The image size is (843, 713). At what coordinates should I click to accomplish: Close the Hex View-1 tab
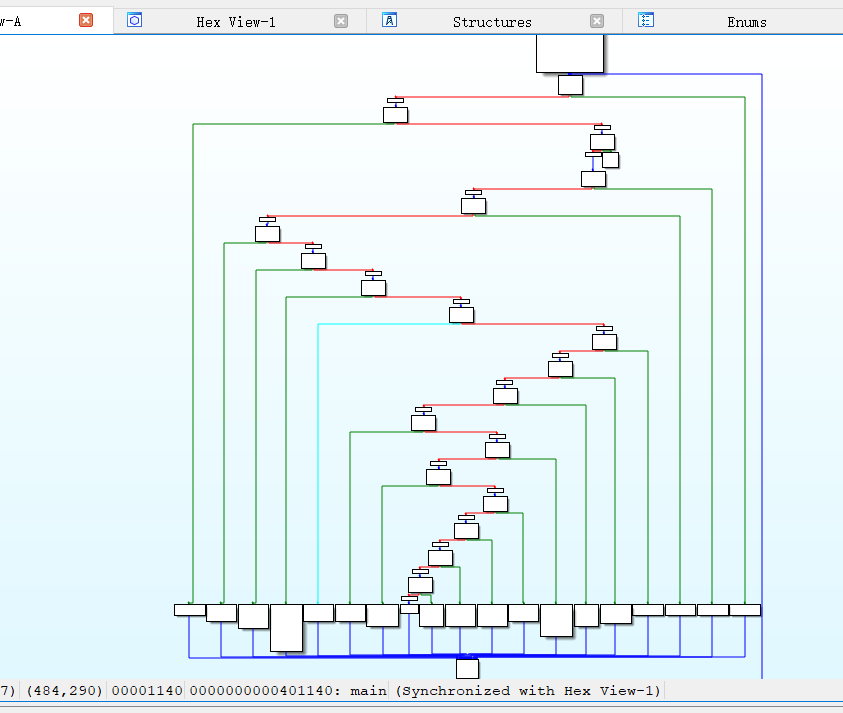tap(341, 21)
